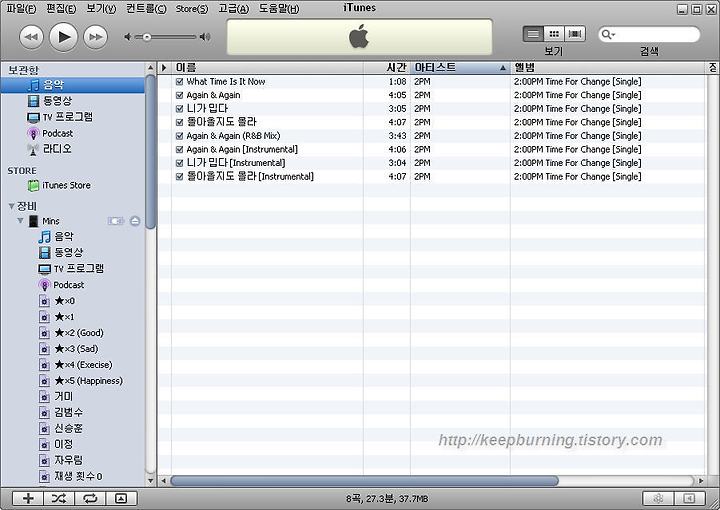Image resolution: width=720 pixels, height=510 pixels.
Task: Open the Store(S) menu
Action: (x=191, y=9)
